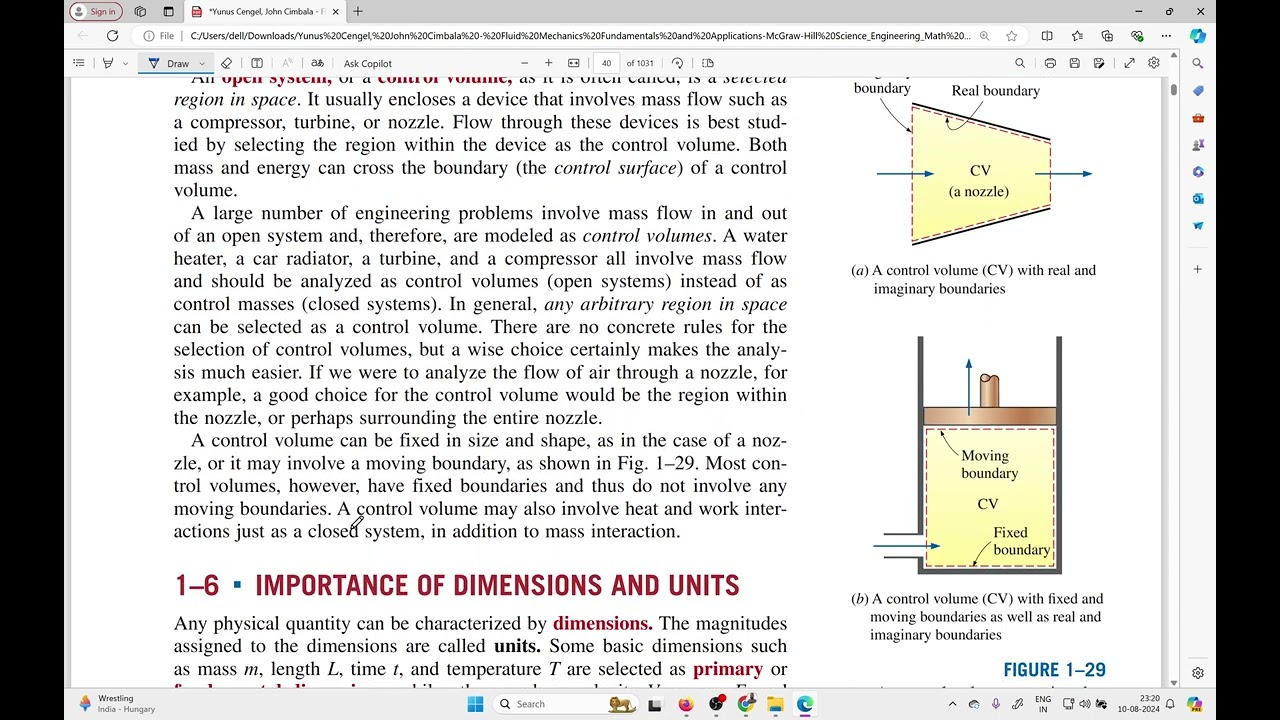
Task: Launch Firefox from taskbar
Action: pos(685,704)
